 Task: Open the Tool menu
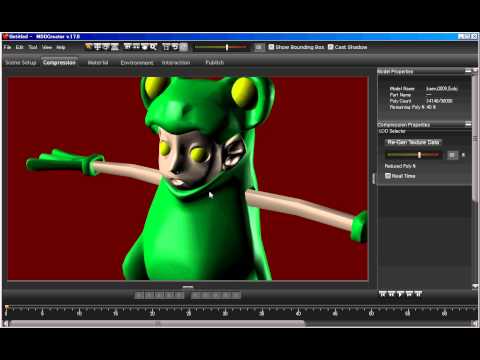coord(33,47)
